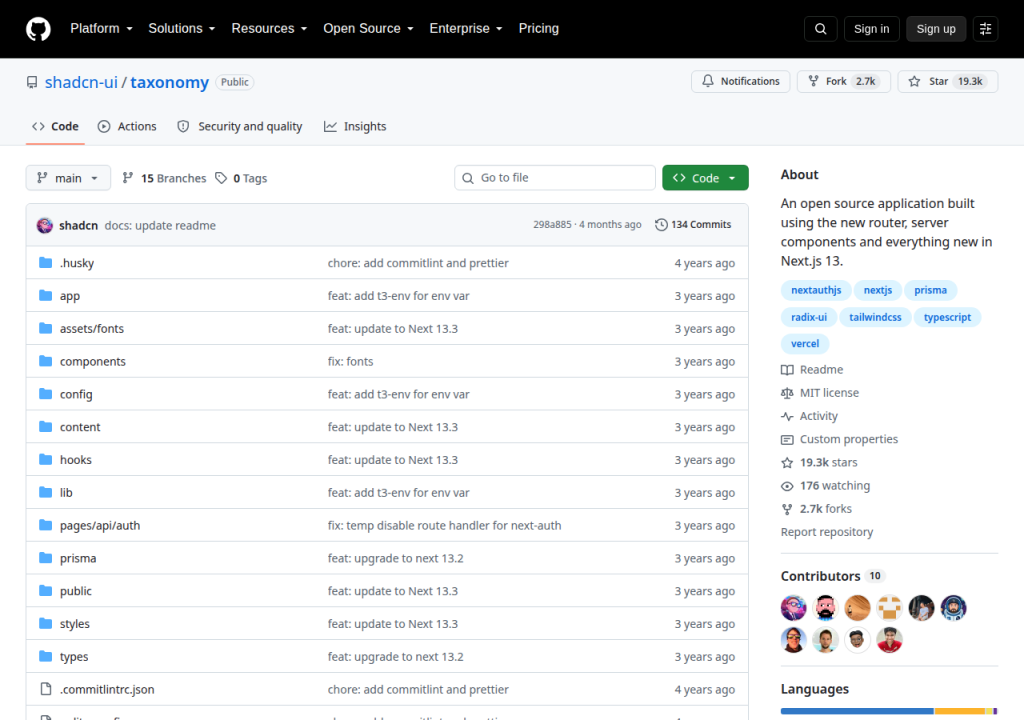
Task: Open 'fix: temp disable route handler' commit
Action: tap(444, 525)
